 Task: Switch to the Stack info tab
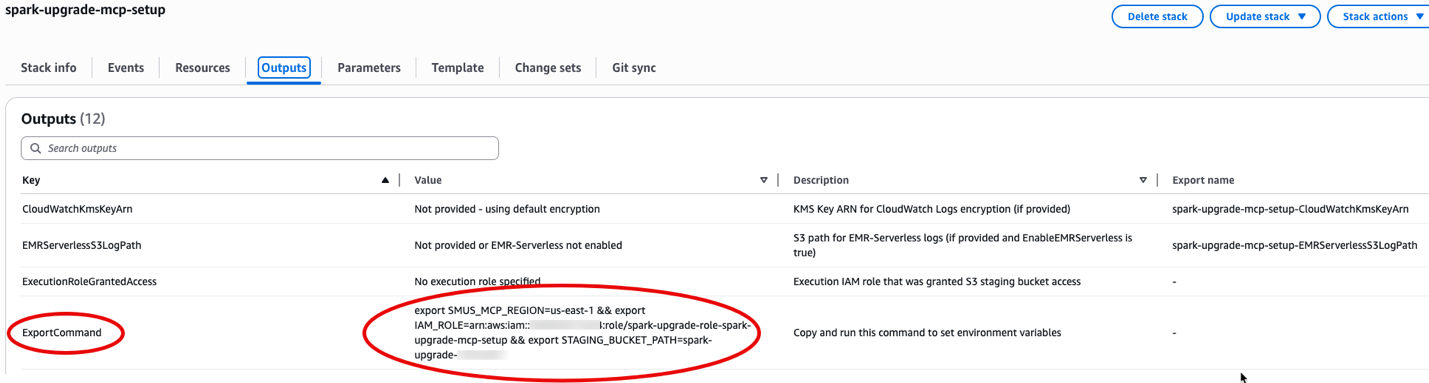click(x=49, y=68)
